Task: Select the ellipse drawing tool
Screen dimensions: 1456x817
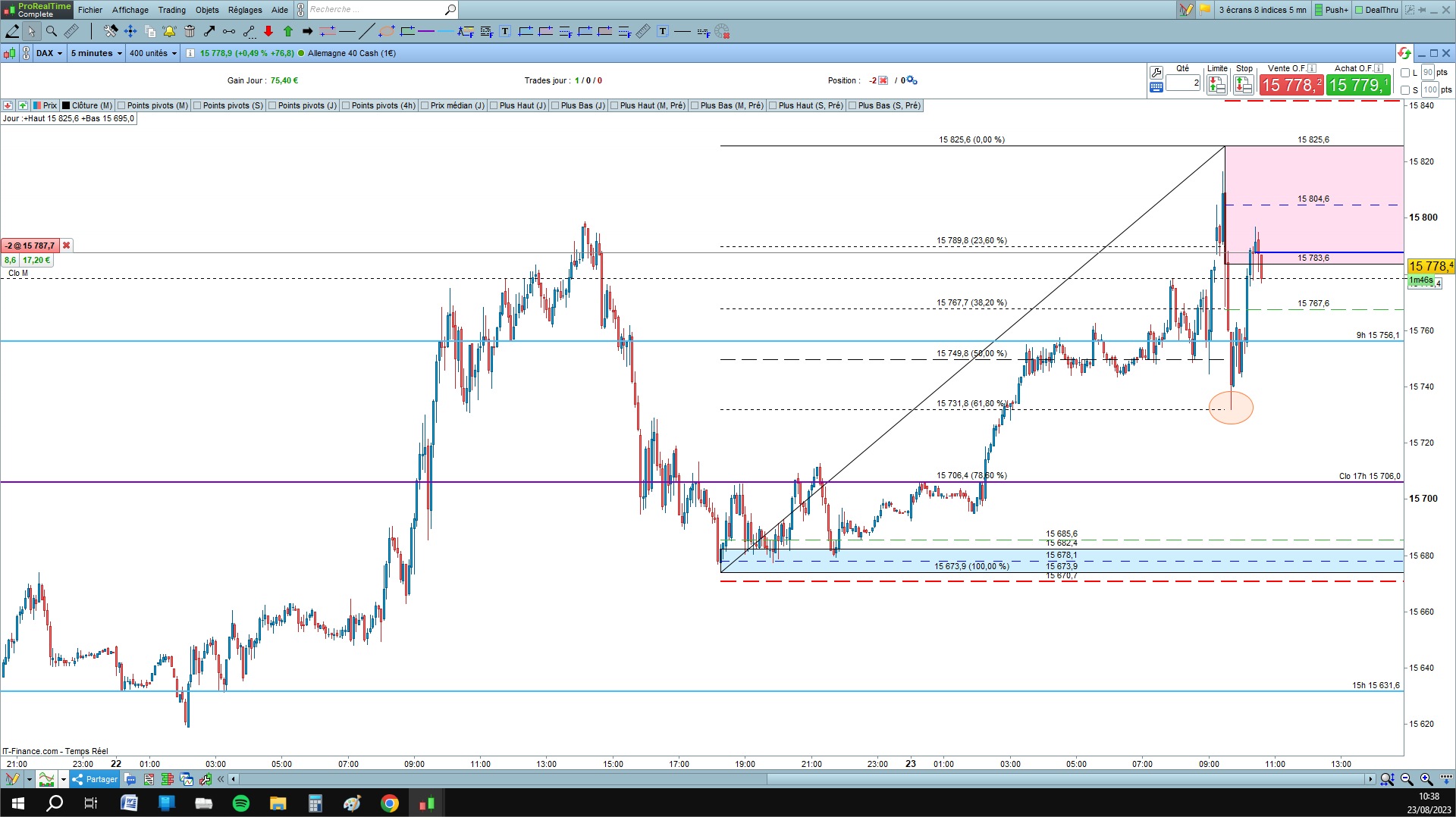Action: (387, 31)
